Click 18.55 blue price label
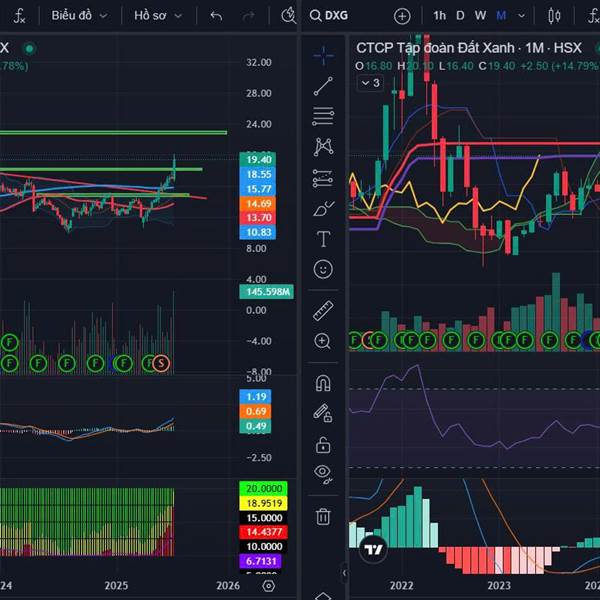 258,174
